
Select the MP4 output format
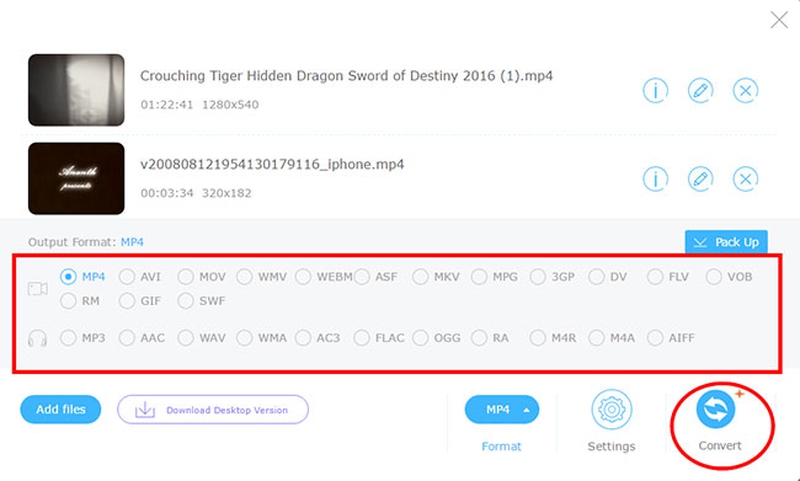point(68,277)
